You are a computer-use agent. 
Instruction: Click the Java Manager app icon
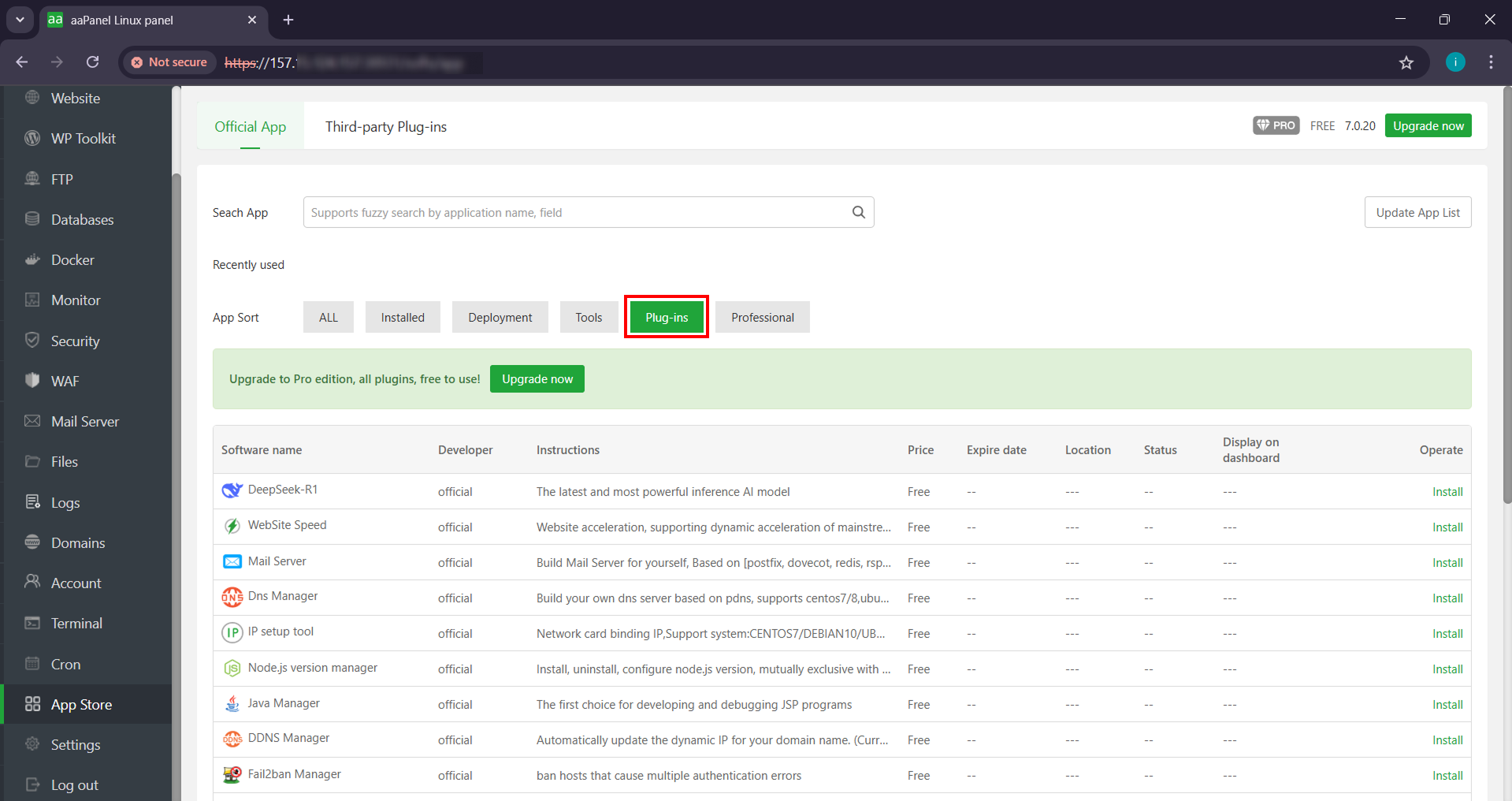point(232,703)
